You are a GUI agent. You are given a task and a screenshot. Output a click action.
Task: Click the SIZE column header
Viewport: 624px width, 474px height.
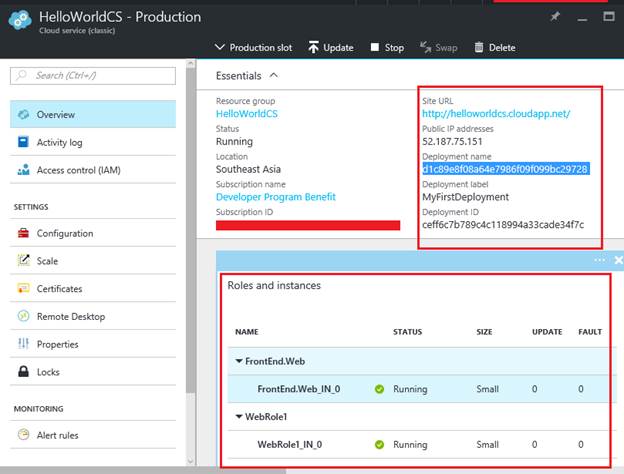(x=484, y=332)
